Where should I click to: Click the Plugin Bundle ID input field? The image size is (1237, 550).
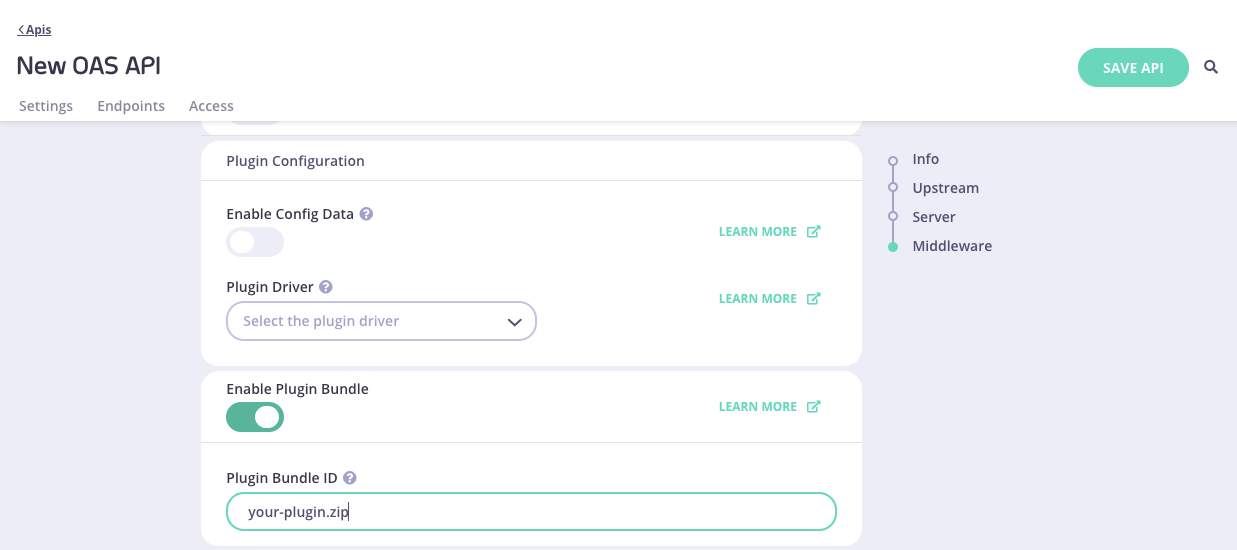click(x=531, y=511)
